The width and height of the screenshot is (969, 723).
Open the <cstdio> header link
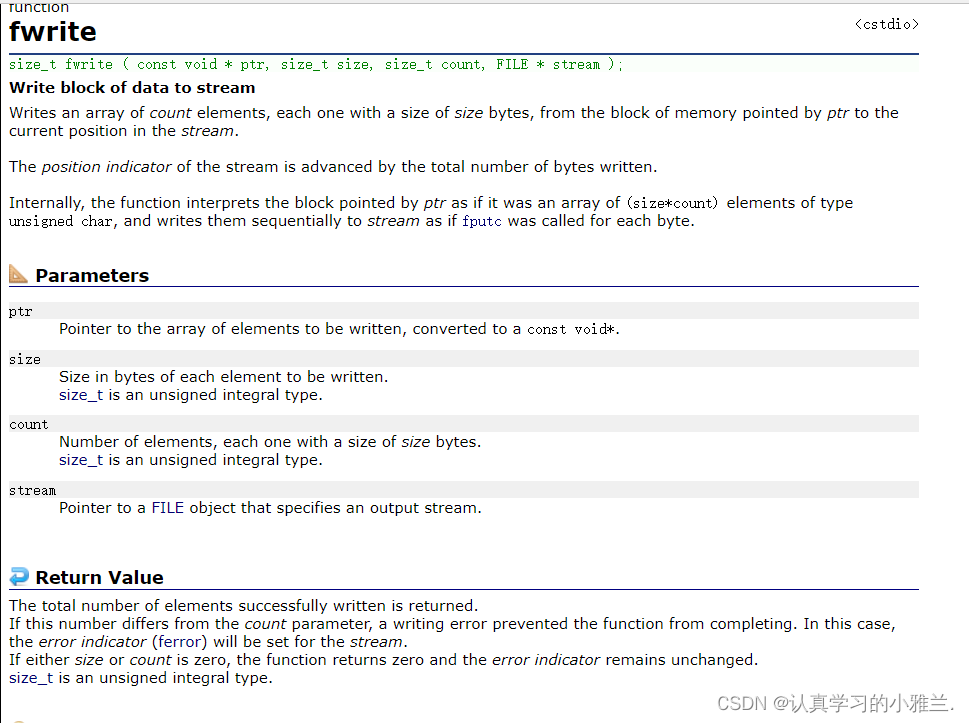point(886,24)
